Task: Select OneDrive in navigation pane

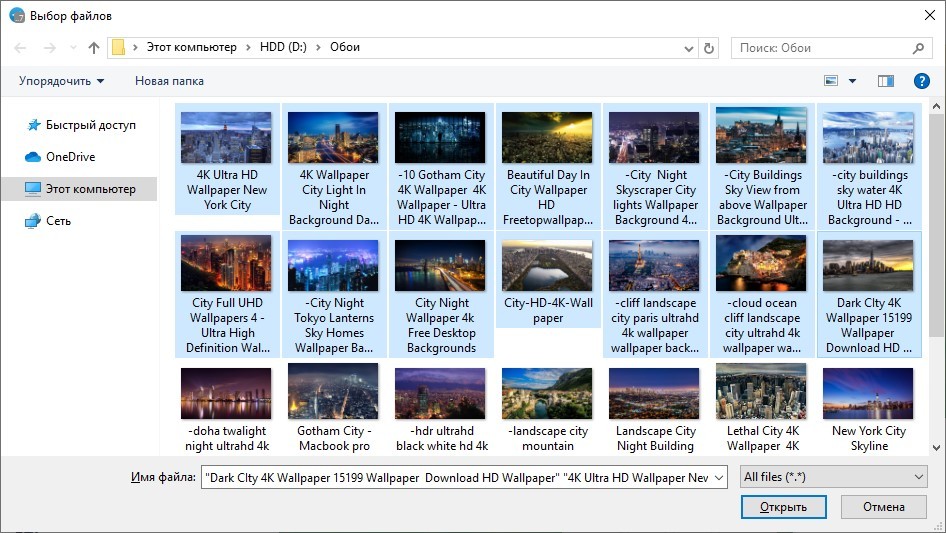Action: (x=70, y=157)
